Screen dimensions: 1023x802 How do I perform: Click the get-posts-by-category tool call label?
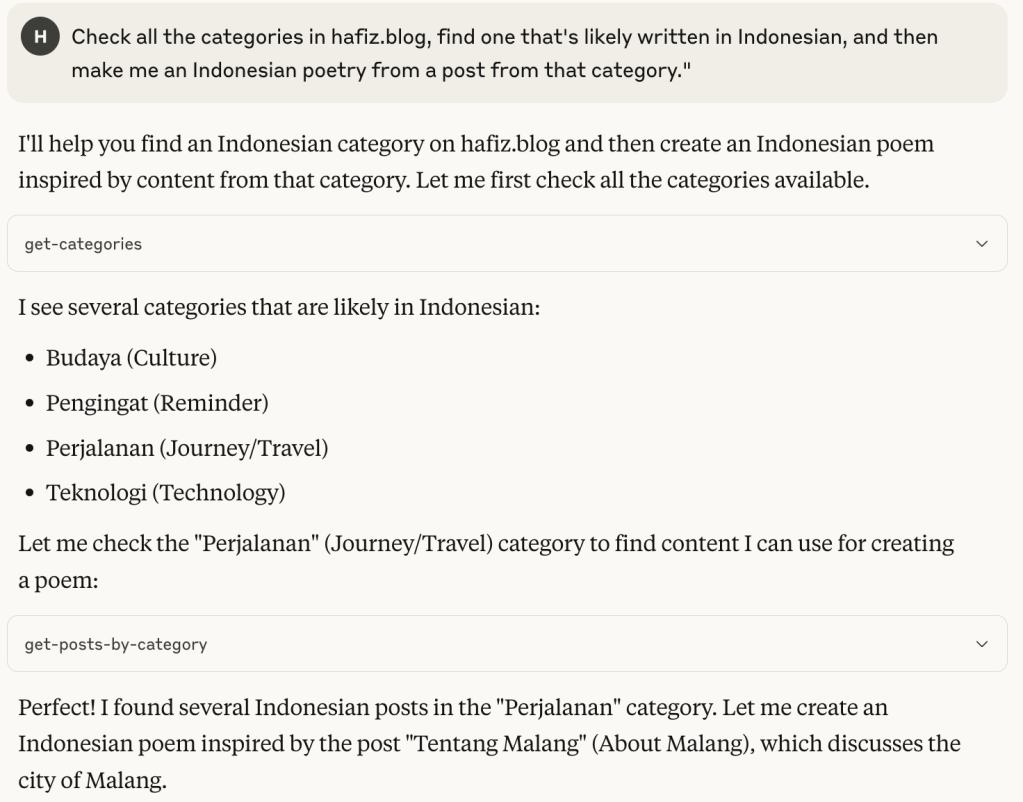coord(116,644)
